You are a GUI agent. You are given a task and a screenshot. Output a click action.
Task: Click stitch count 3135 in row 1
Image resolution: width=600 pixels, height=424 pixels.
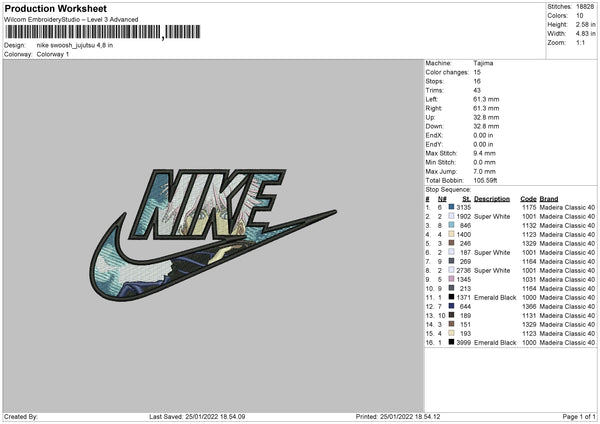click(463, 207)
